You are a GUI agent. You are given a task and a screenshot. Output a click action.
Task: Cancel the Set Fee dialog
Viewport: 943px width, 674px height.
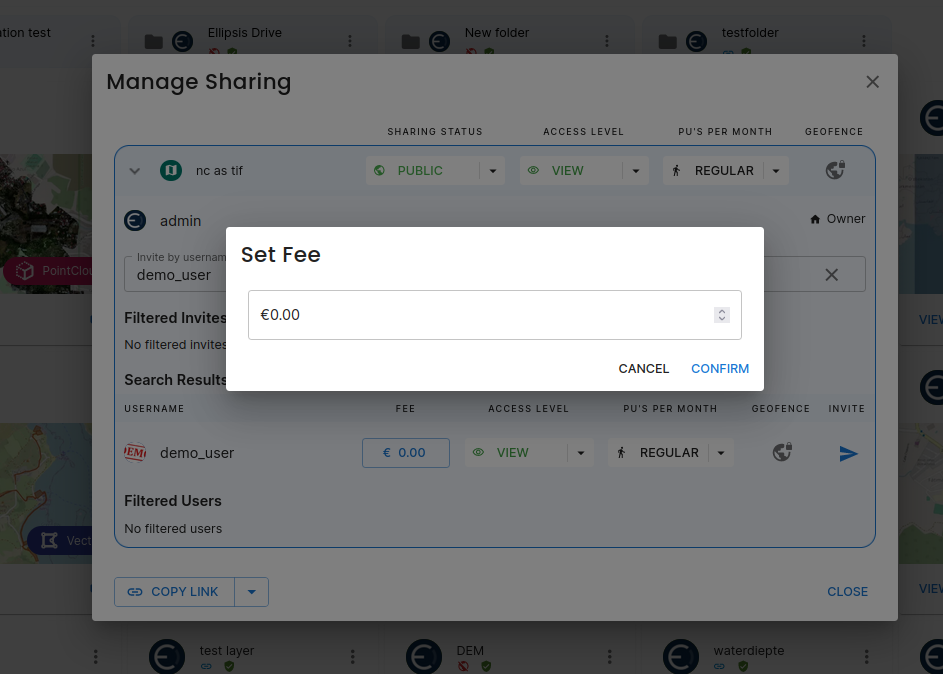click(x=643, y=369)
